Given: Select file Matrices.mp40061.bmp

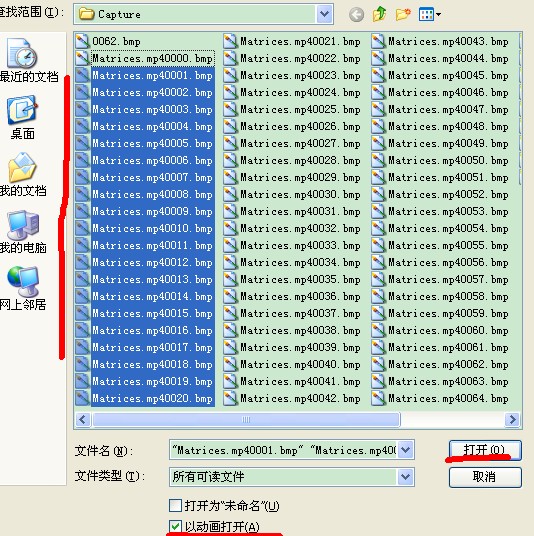Looking at the screenshot, I should tap(448, 347).
